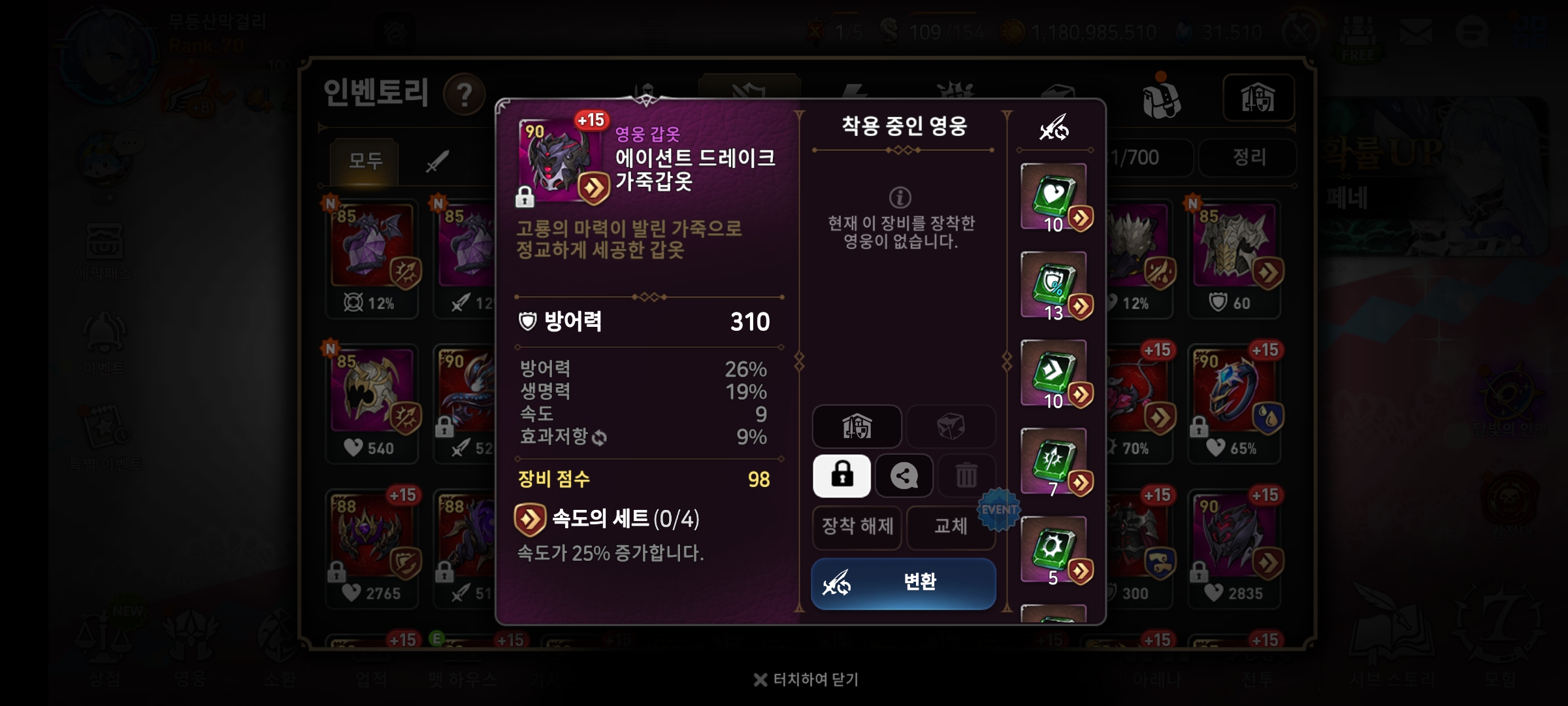Switch to the sword weapon filter tab
Image resolution: width=1568 pixels, height=706 pixels.
pyautogui.click(x=437, y=161)
